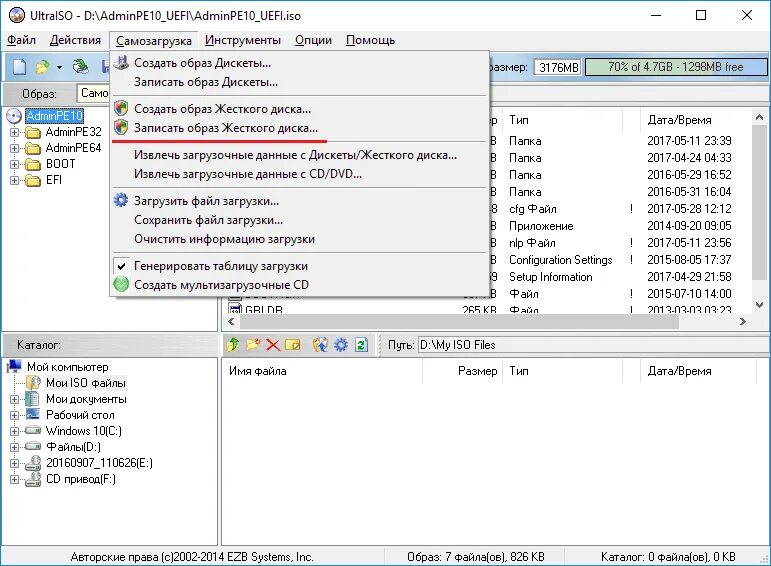Select row dated 2014-09-20 09:05
The image size is (771, 566).
[x=689, y=226]
